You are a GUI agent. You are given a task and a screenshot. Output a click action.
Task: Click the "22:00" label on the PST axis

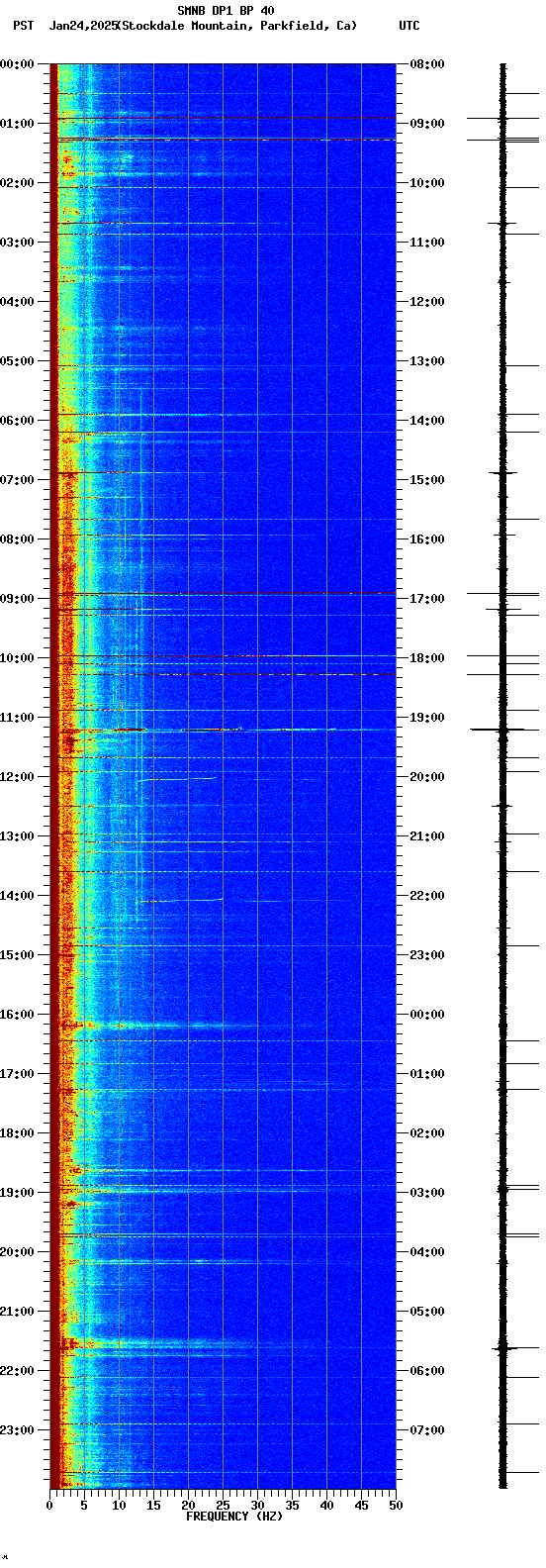tap(17, 1371)
